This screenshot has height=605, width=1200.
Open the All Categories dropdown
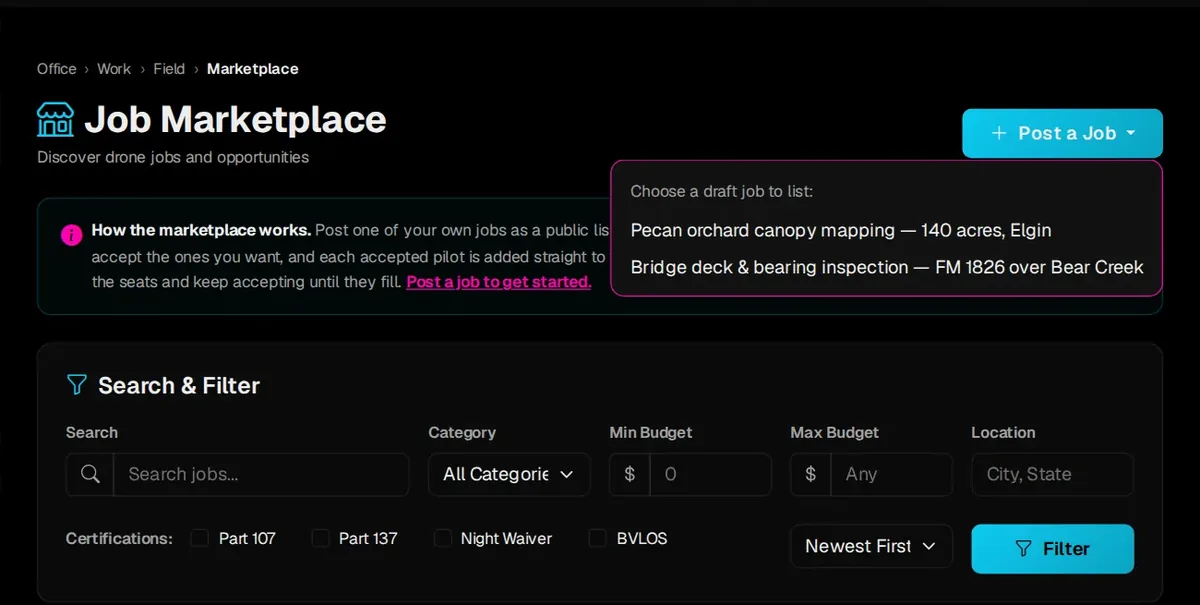click(509, 474)
